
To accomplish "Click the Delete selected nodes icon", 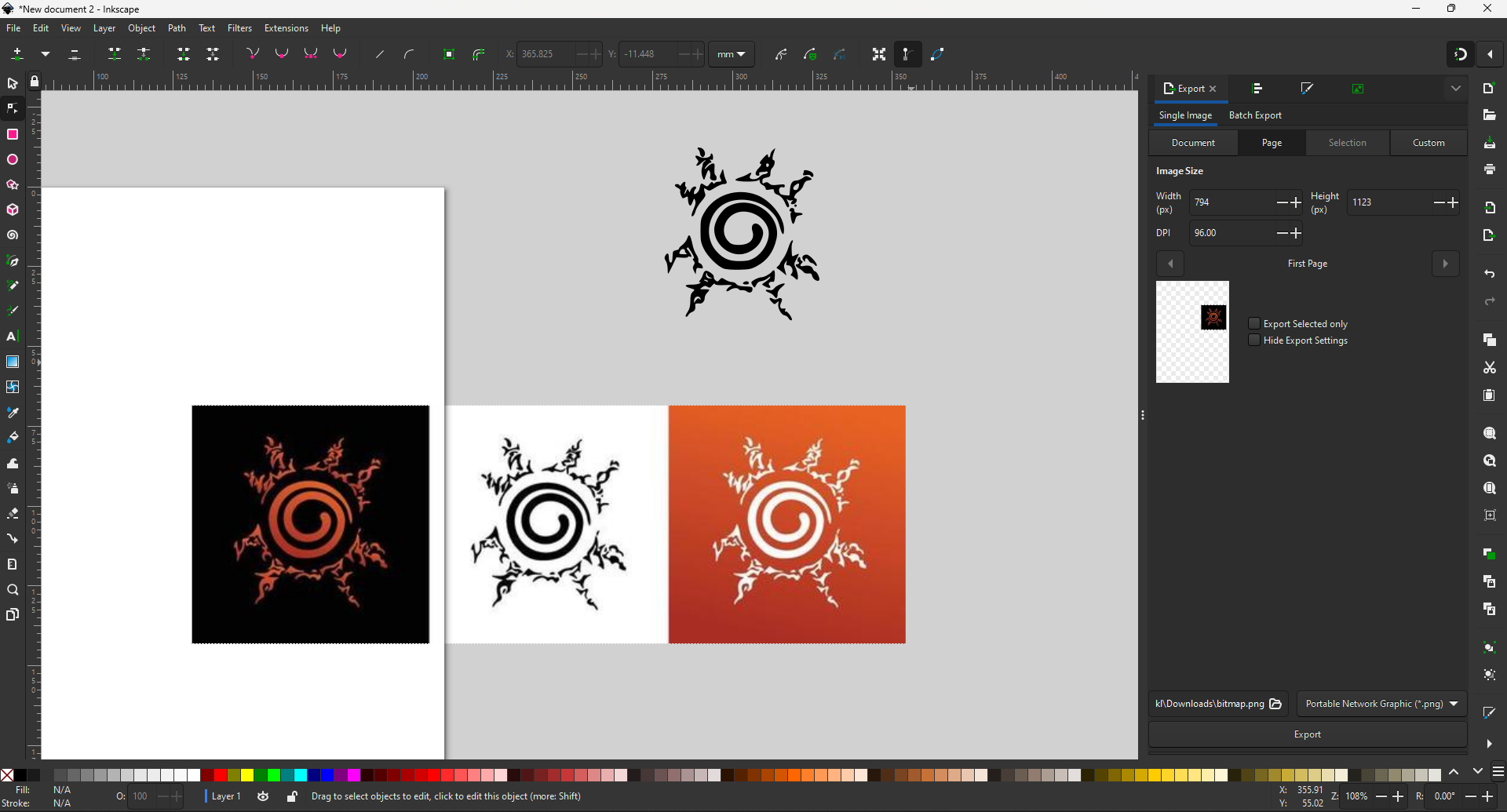I will [75, 54].
